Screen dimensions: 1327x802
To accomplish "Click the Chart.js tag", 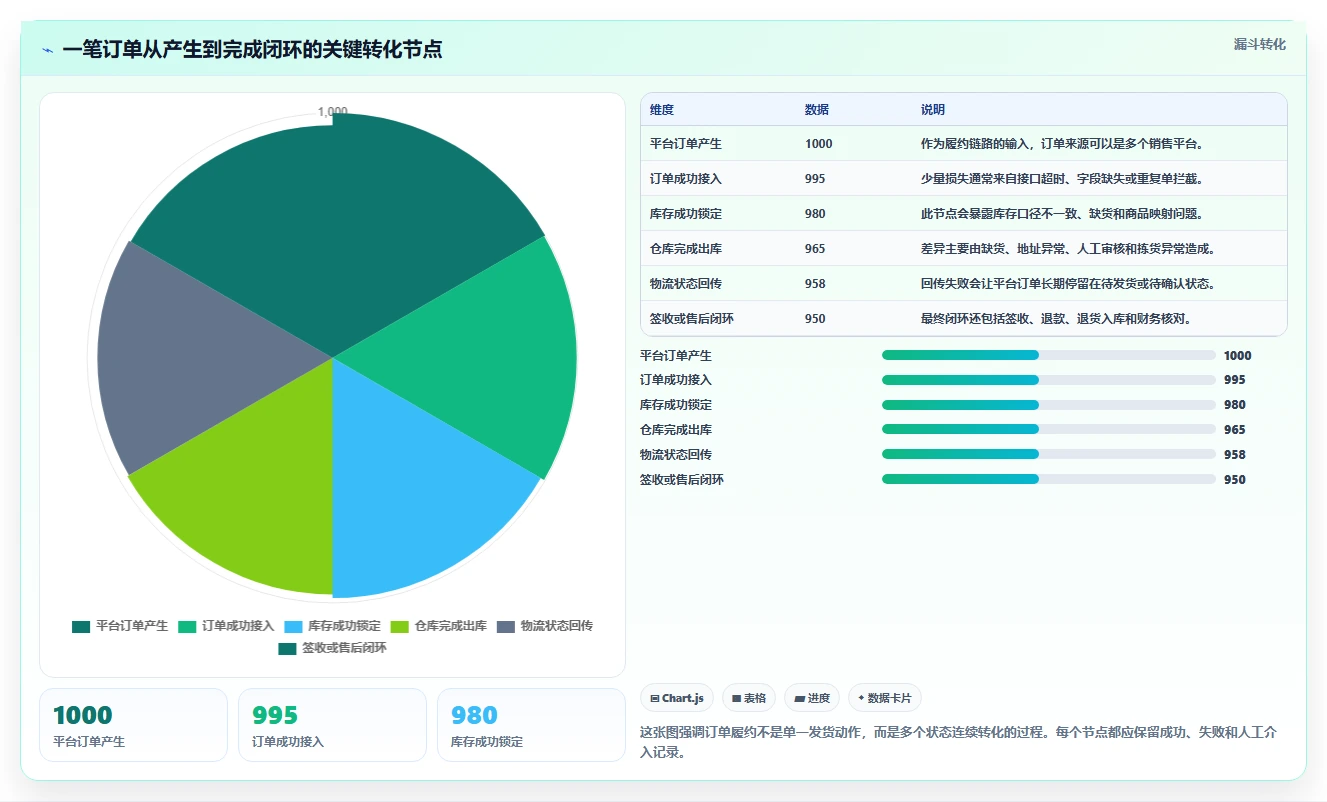I will pos(677,698).
